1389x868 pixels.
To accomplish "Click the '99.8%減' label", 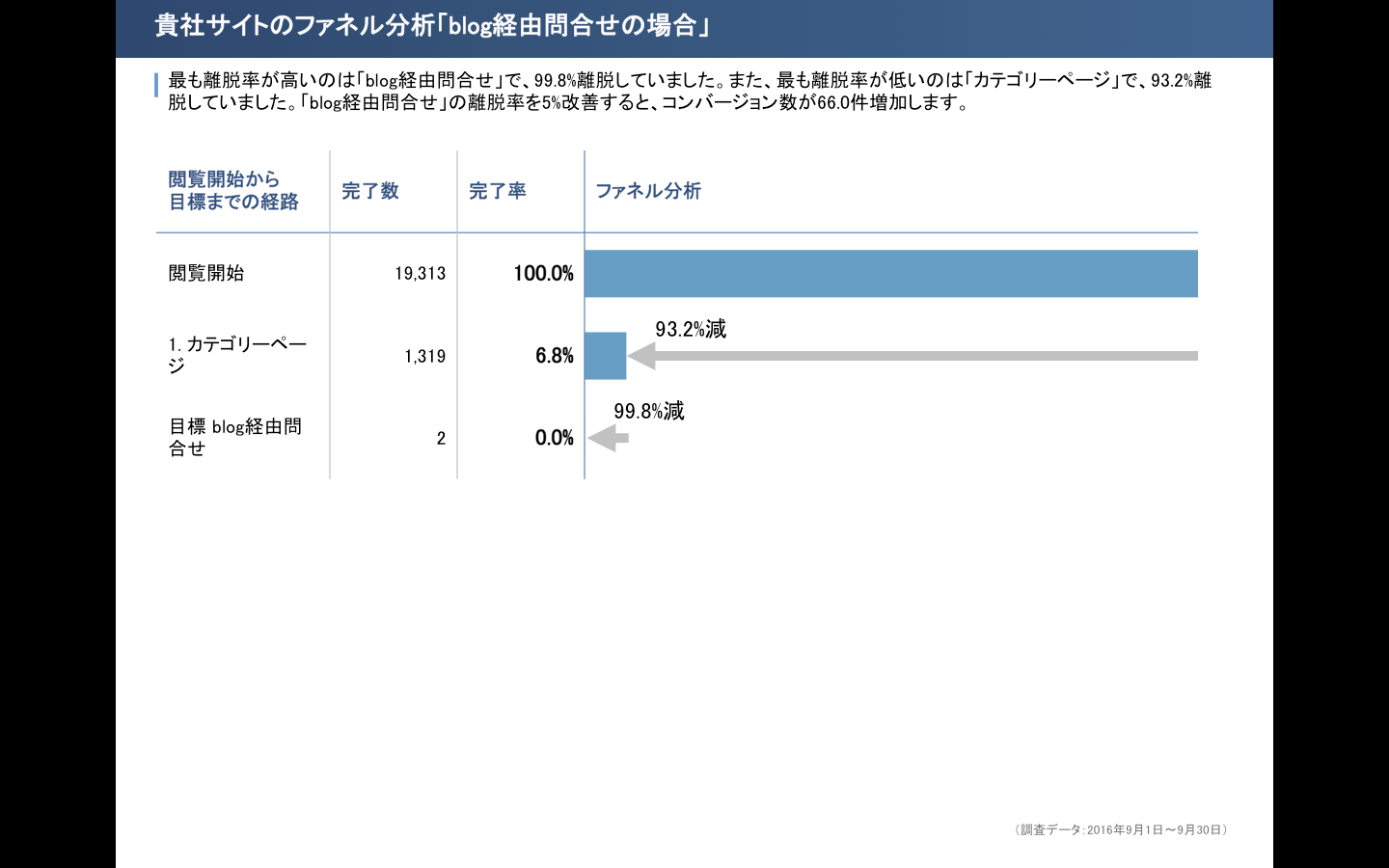I will click(x=649, y=411).
